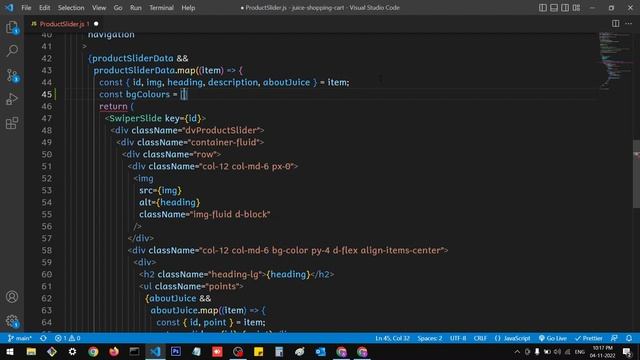Image resolution: width=640 pixels, height=360 pixels.
Task: Open Problems from errors and warnings indicator
Action: click(x=68, y=338)
